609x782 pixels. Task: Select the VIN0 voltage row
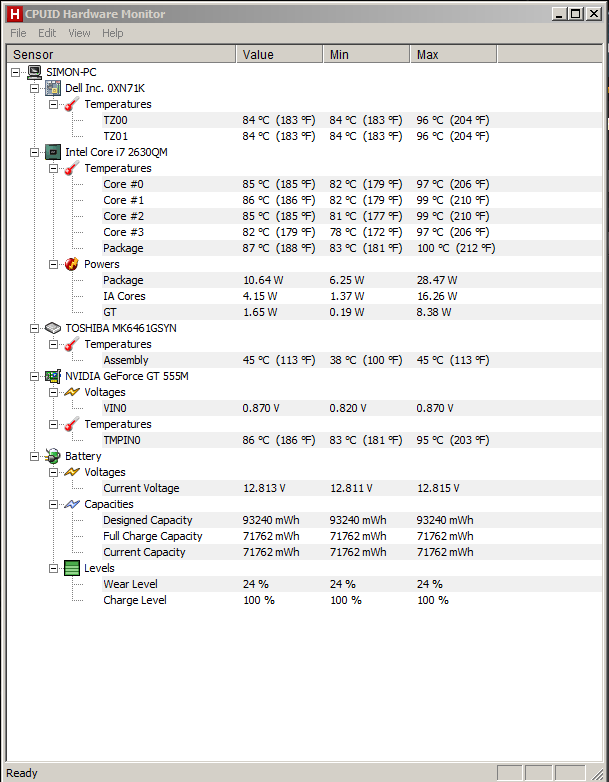click(352, 408)
